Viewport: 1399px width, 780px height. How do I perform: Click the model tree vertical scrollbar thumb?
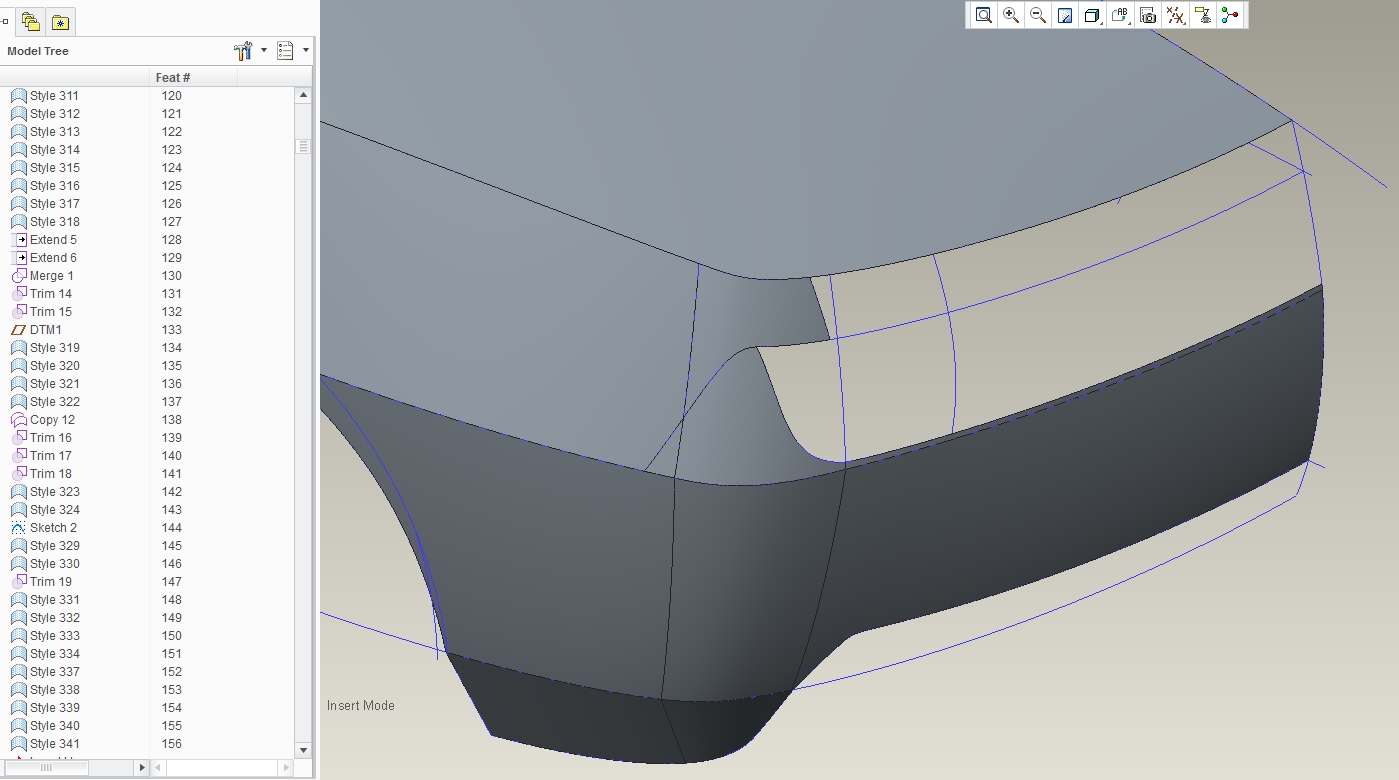pyautogui.click(x=304, y=146)
